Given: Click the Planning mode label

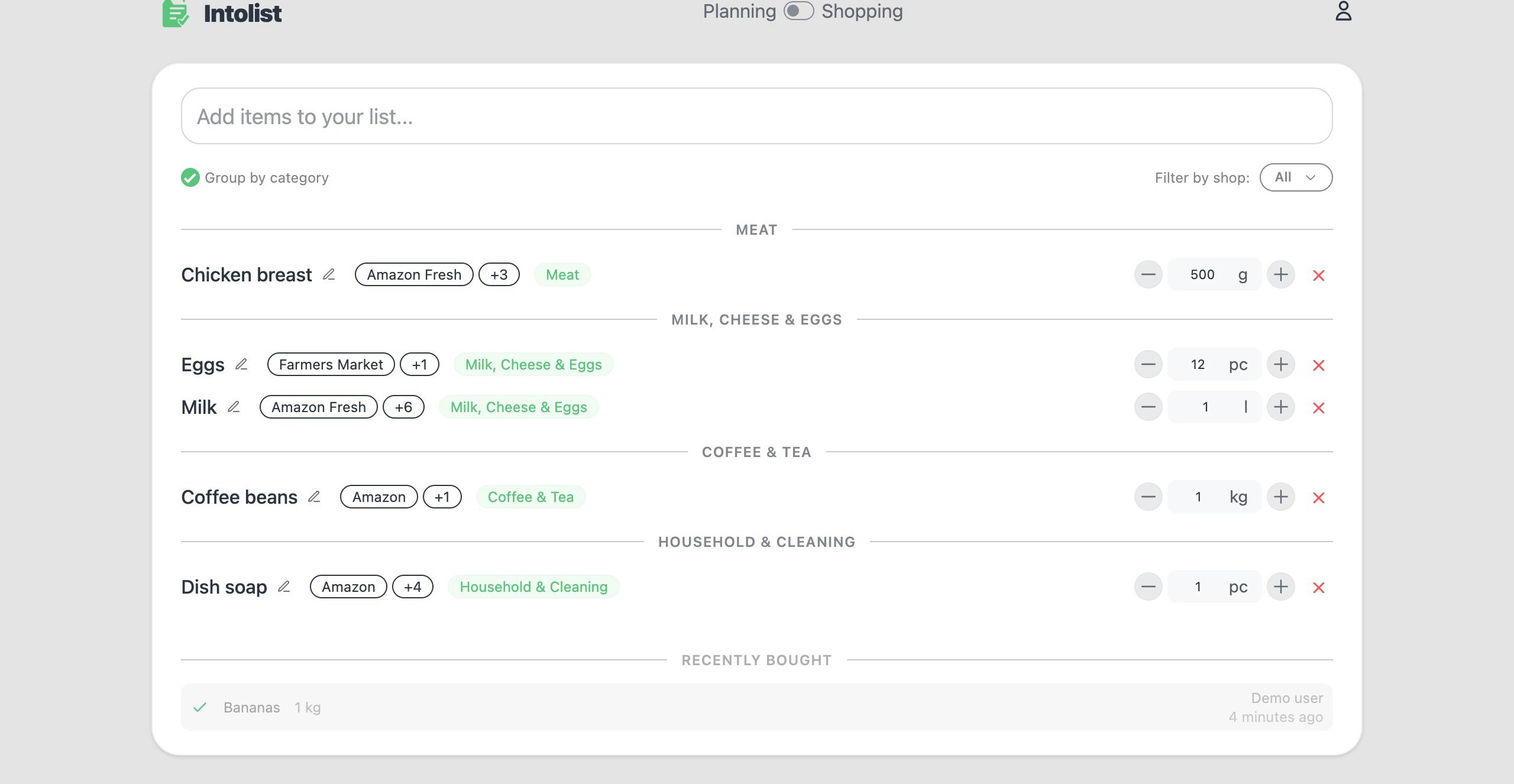Looking at the screenshot, I should point(739,11).
